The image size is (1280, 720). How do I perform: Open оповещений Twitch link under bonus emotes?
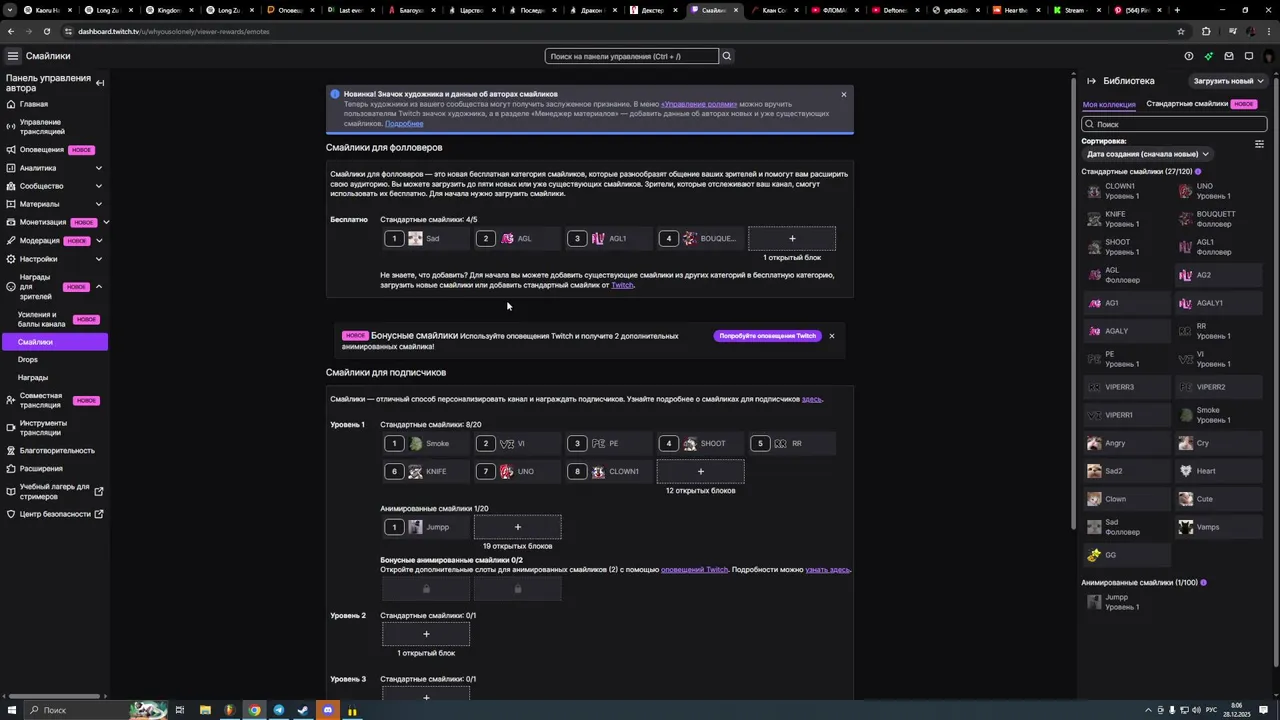pos(694,570)
